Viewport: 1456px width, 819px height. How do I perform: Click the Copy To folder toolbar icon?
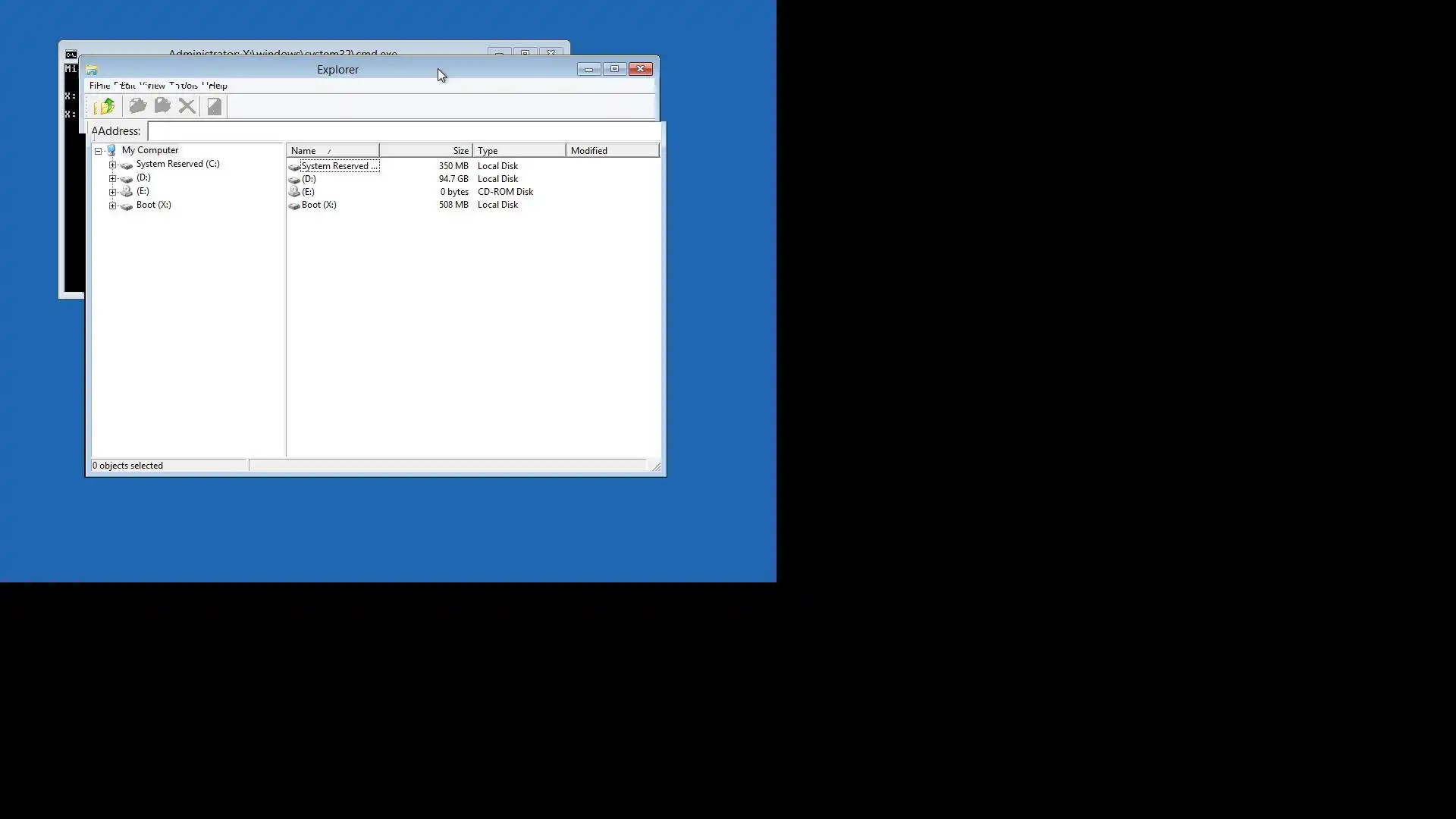pos(162,106)
